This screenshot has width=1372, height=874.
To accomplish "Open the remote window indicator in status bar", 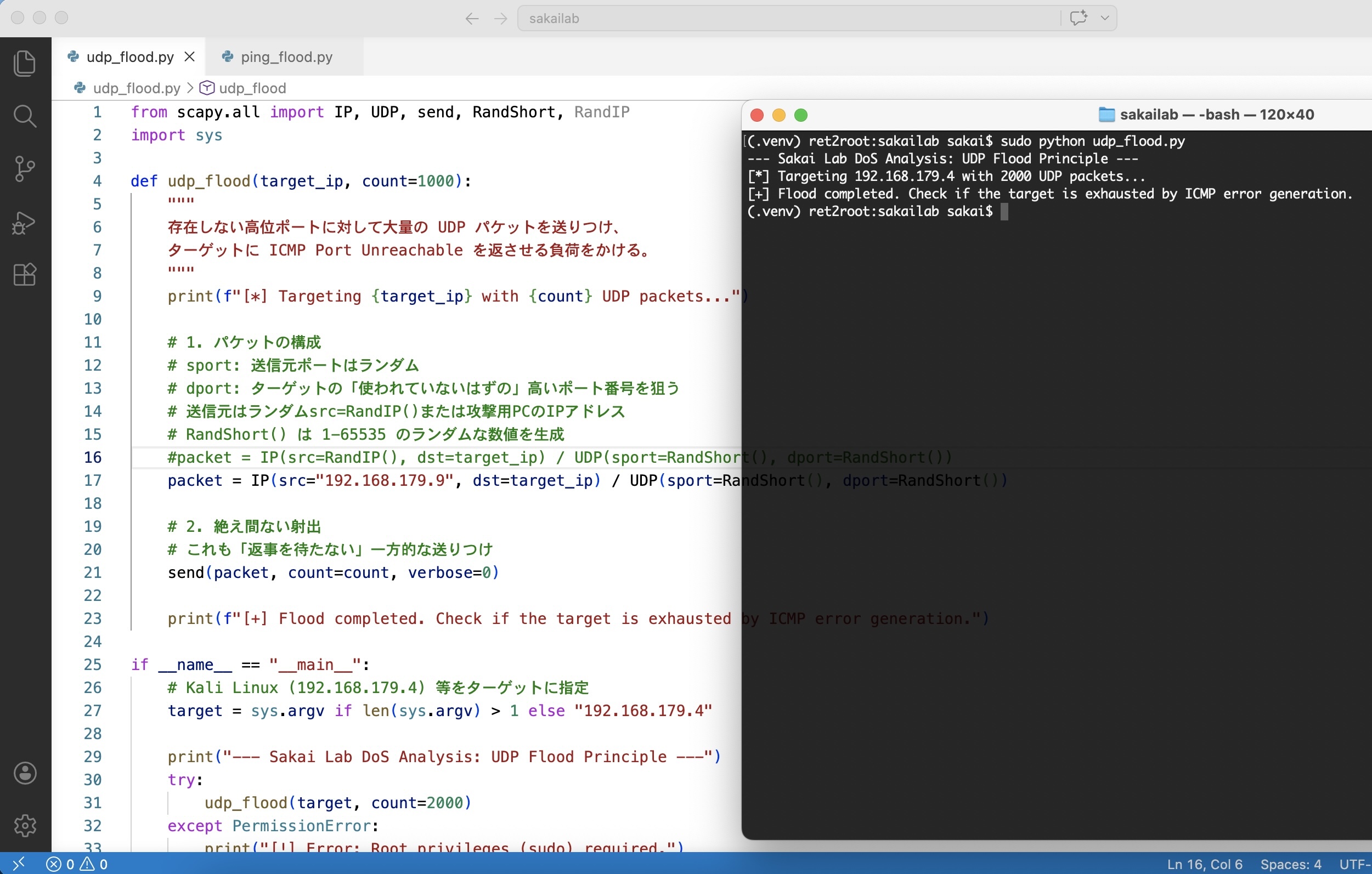I will point(19,863).
